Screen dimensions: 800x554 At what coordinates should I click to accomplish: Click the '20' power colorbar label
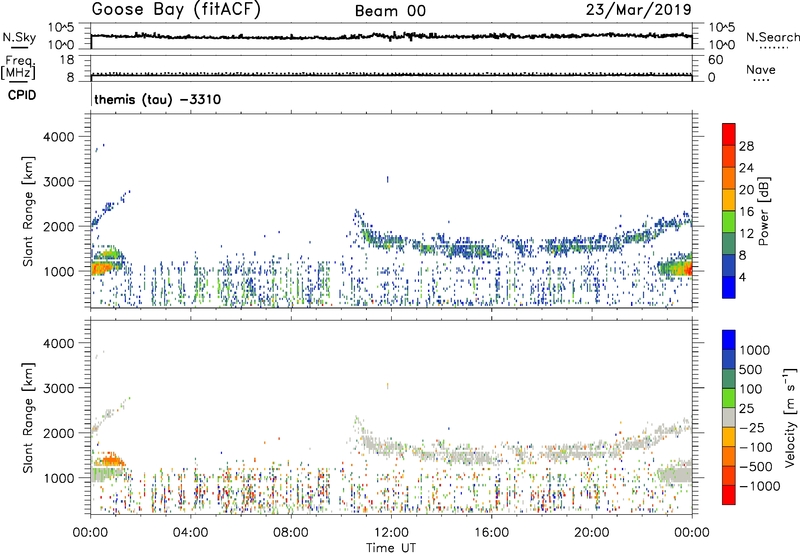[x=746, y=190]
